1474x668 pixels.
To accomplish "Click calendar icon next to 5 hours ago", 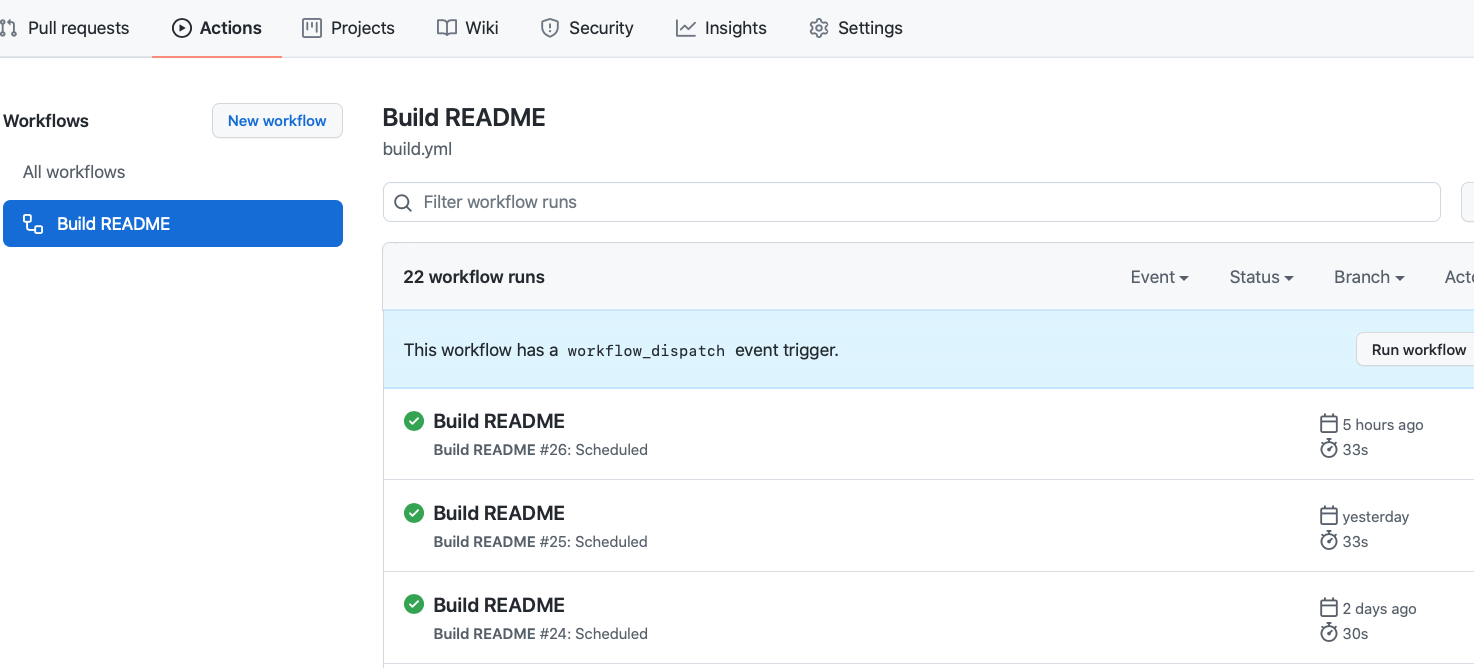I will coord(1329,424).
